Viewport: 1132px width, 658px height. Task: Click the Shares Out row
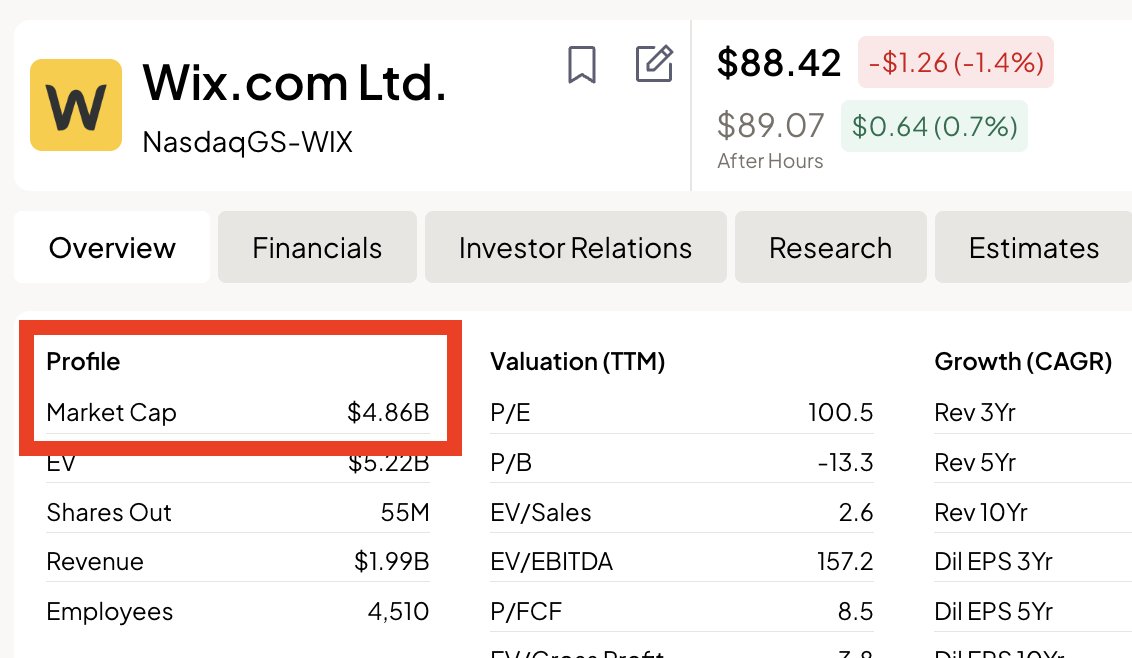pyautogui.click(x=238, y=513)
